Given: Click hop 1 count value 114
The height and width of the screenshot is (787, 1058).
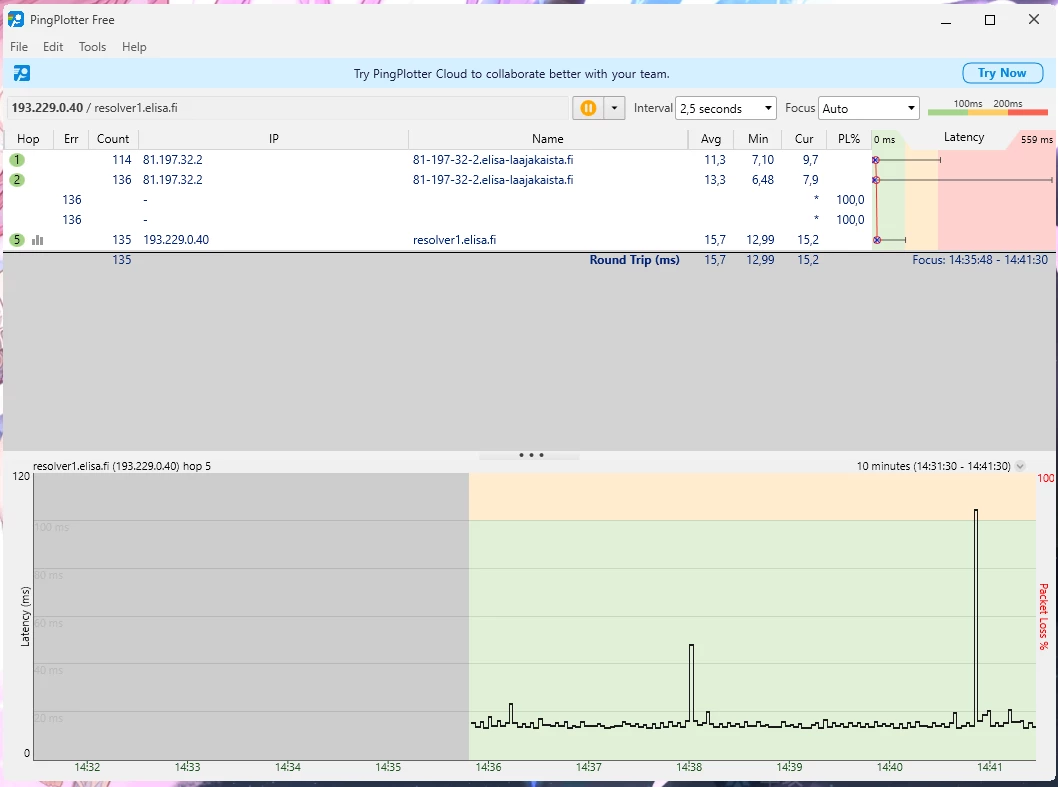Looking at the screenshot, I should point(121,160).
